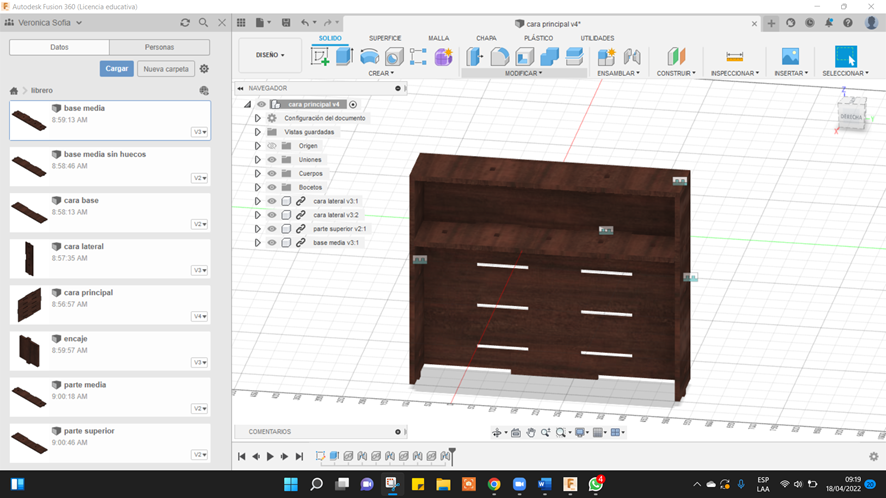This screenshot has height=498, width=886.
Task: Open the cara lateral file thumbnail
Action: click(28, 258)
